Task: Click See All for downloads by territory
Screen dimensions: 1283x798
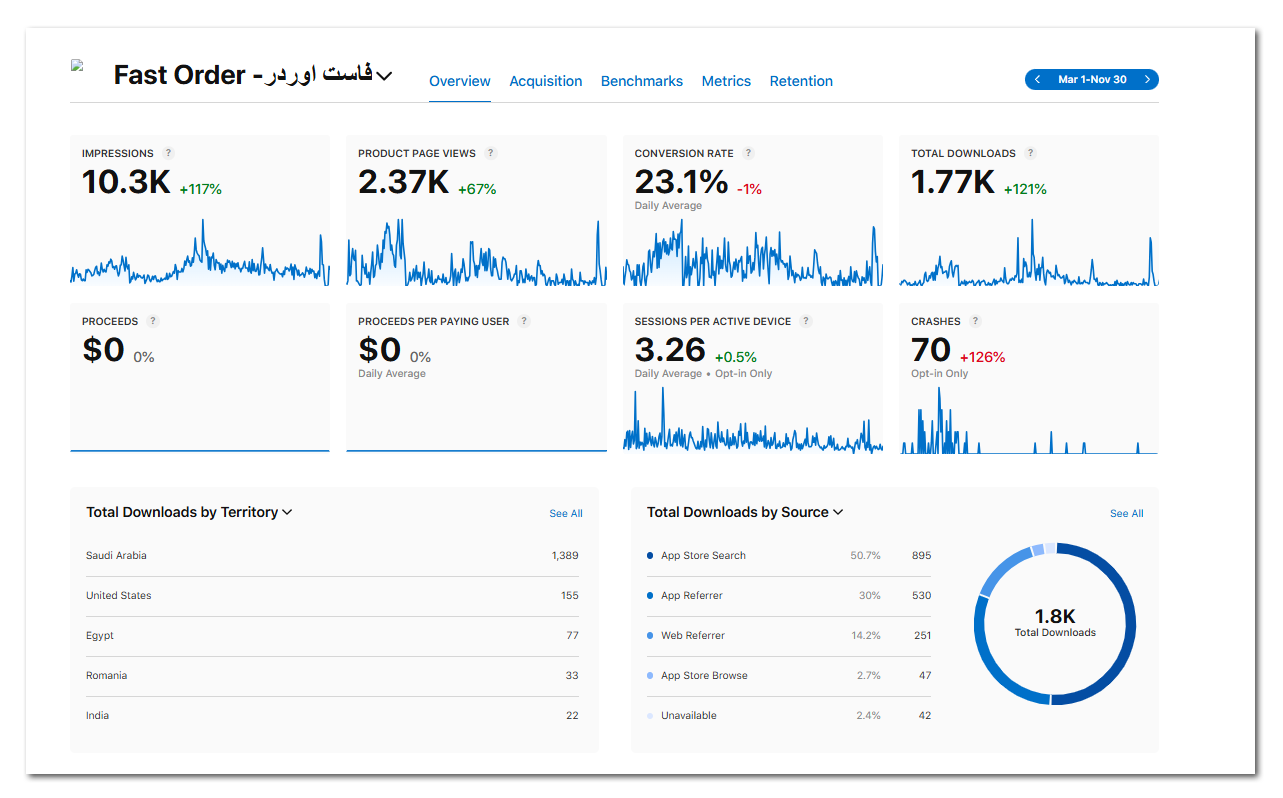Action: 566,513
